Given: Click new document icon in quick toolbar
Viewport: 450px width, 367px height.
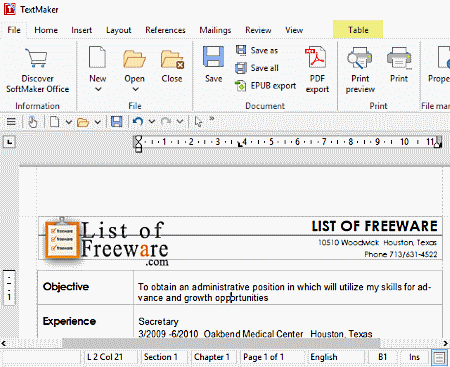Looking at the screenshot, I should pos(54,122).
